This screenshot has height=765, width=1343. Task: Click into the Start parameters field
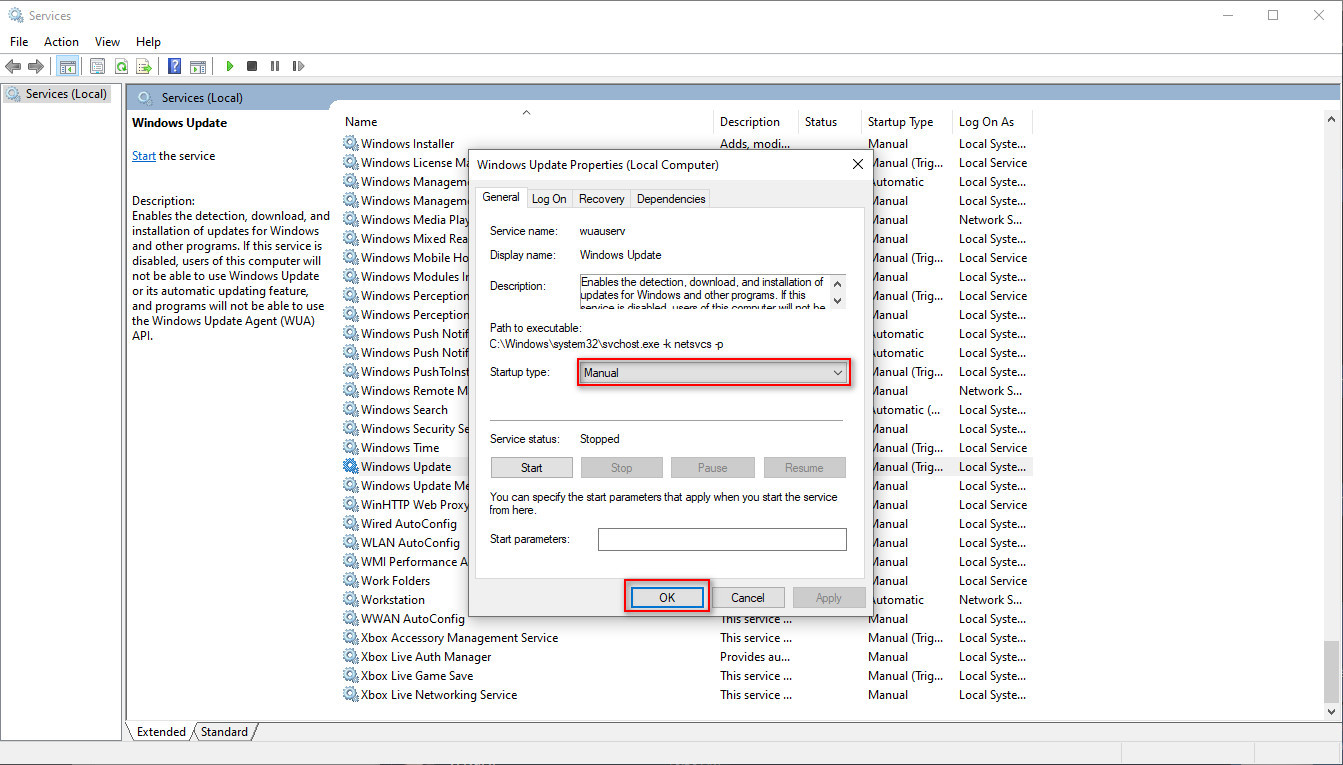click(722, 539)
